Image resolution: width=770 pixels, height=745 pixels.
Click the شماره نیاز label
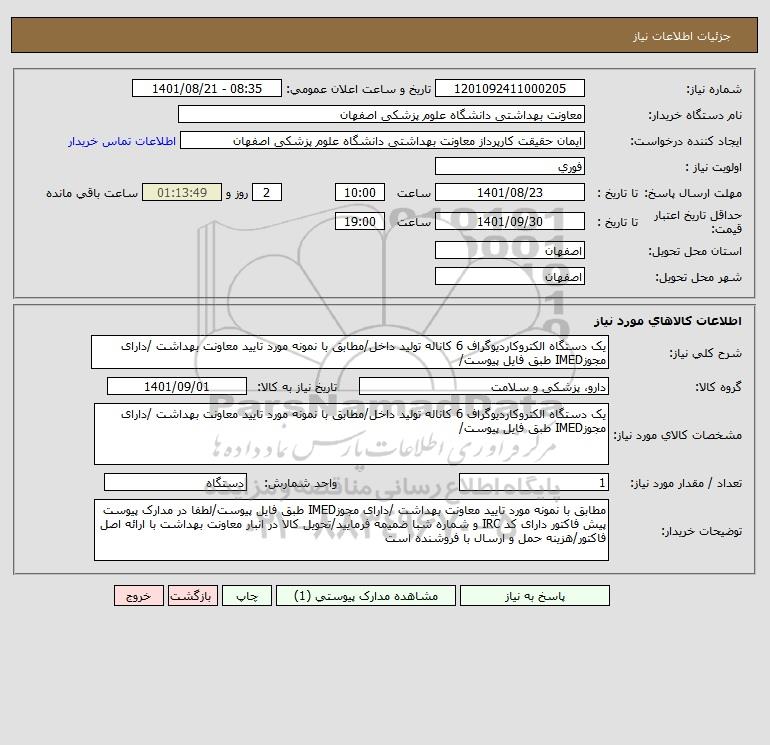714,89
